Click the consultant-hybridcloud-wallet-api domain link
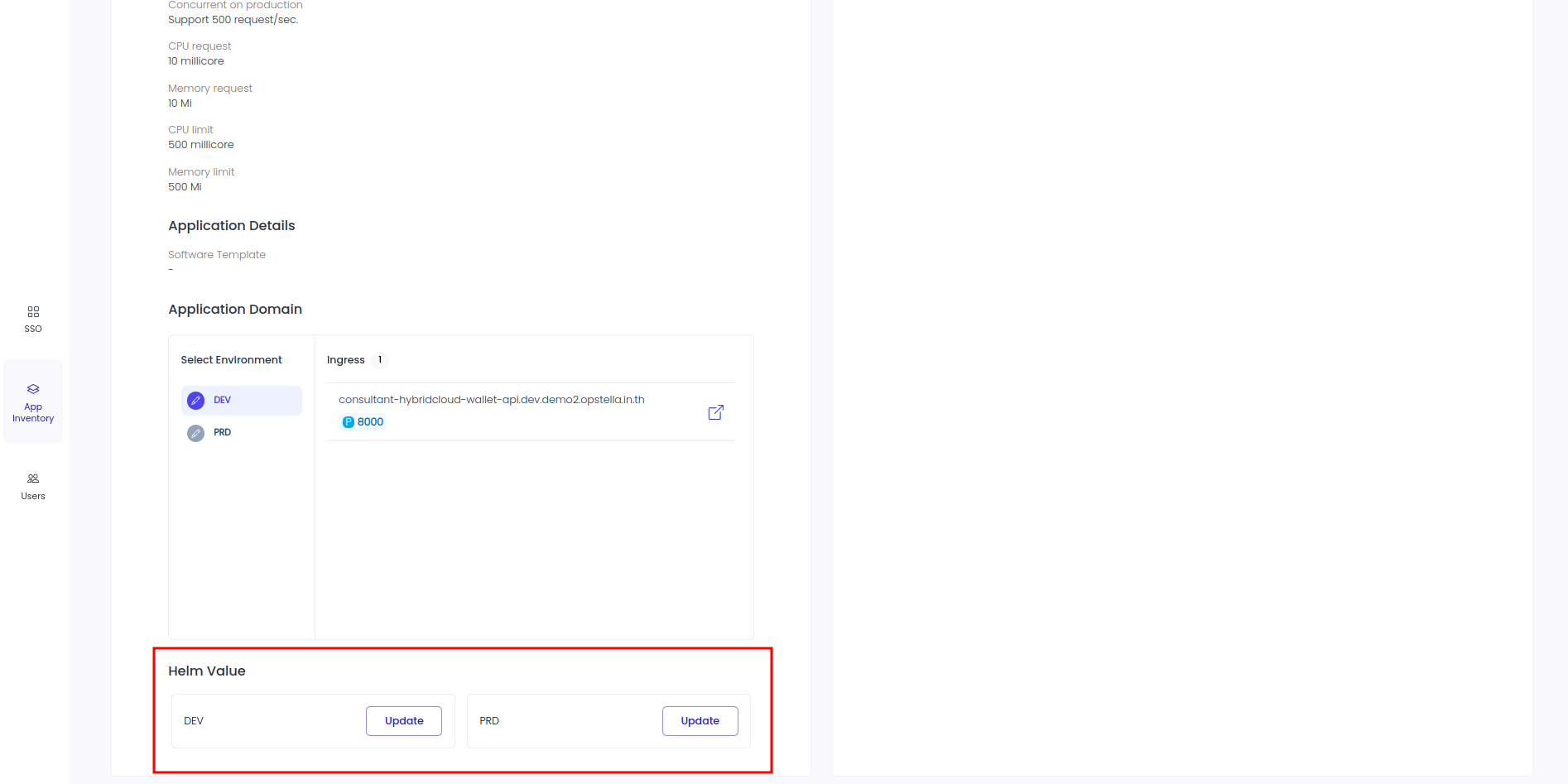This screenshot has width=1568, height=784. 492,400
